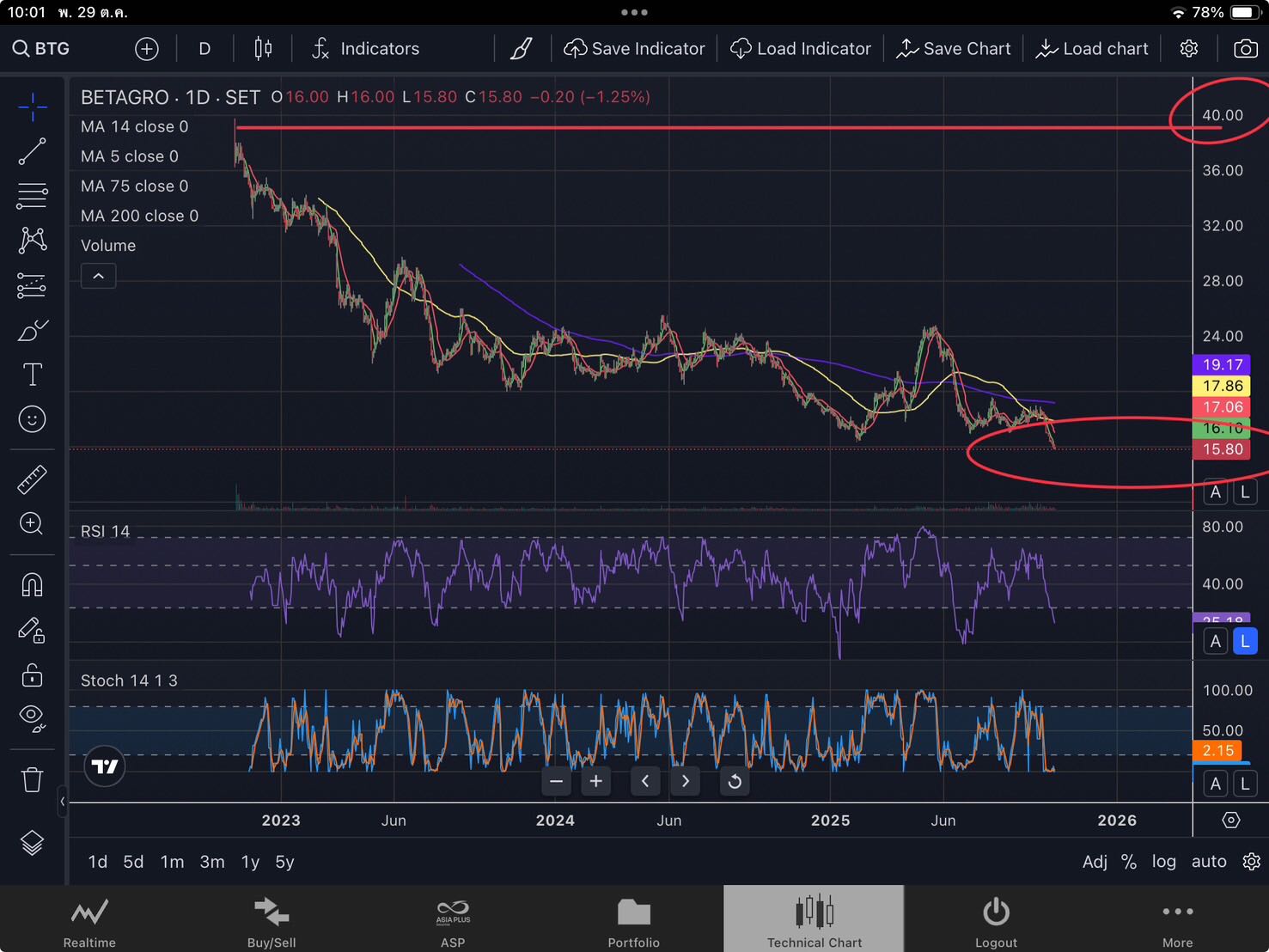
Task: Set time range to 5d
Action: coord(133,862)
